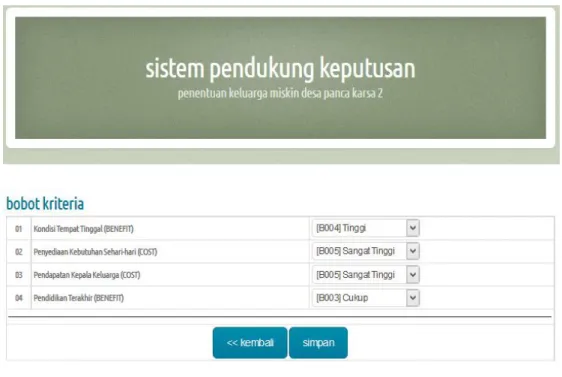
Task: Open the Kondisi Tempat Tinggal weight dropdown
Action: pos(366,228)
